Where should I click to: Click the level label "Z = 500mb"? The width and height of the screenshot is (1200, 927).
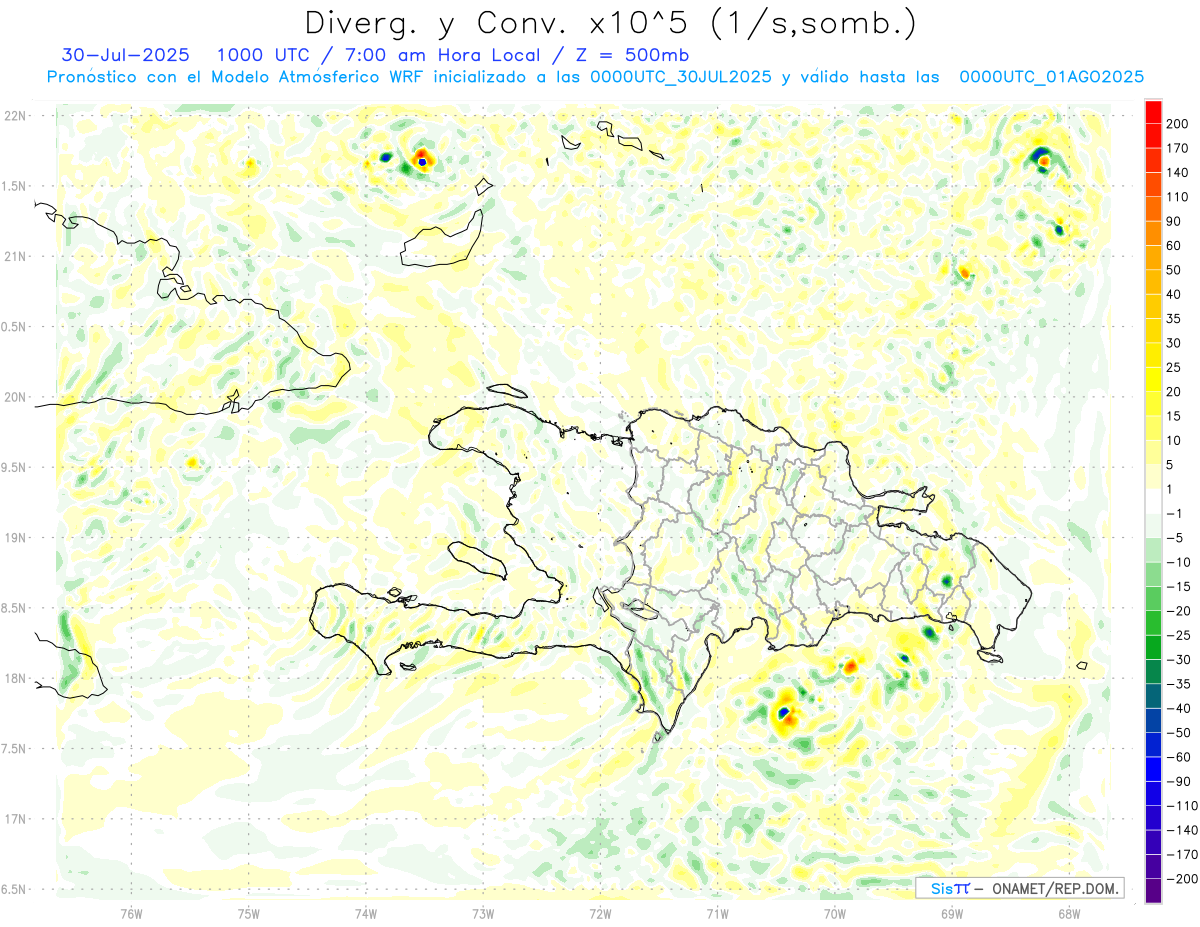pos(634,55)
